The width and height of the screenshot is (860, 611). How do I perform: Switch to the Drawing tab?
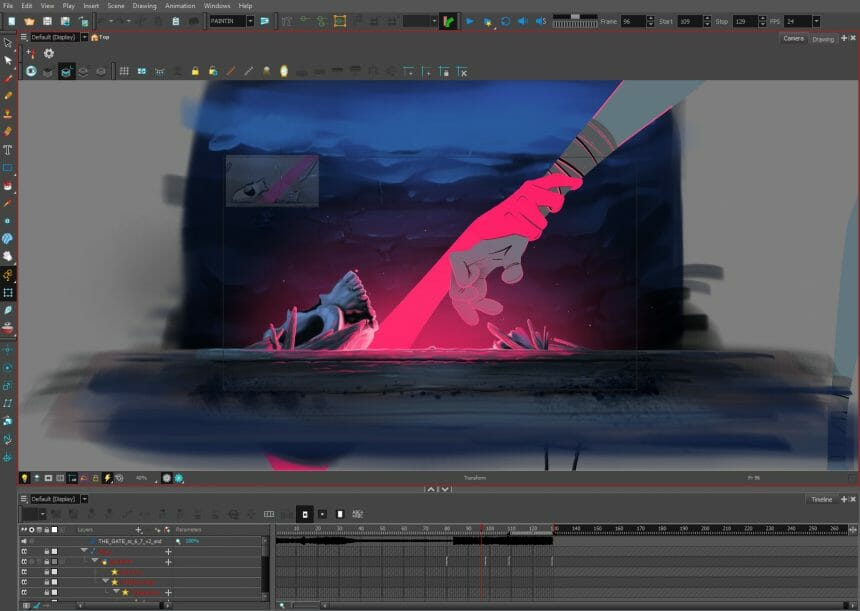click(x=824, y=38)
